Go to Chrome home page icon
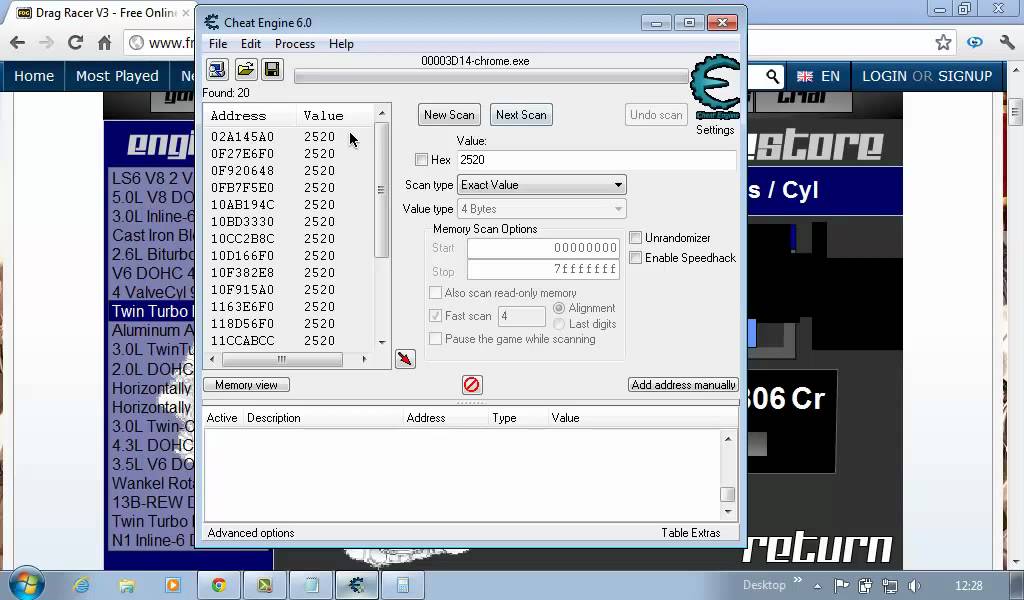Image resolution: width=1024 pixels, height=600 pixels. click(104, 43)
